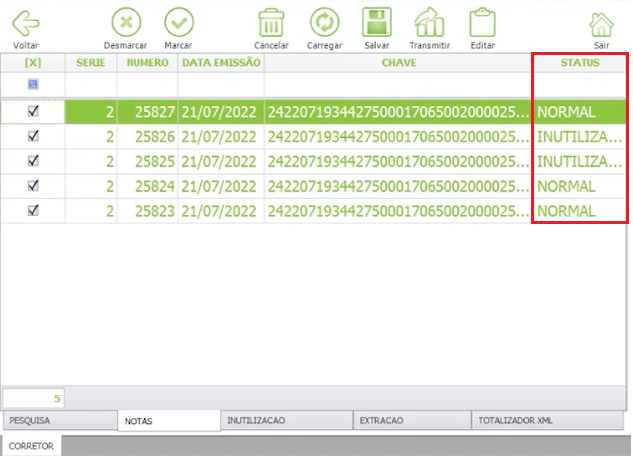Sort by the STATUS column header
This screenshot has height=457, width=633.
tap(580, 63)
